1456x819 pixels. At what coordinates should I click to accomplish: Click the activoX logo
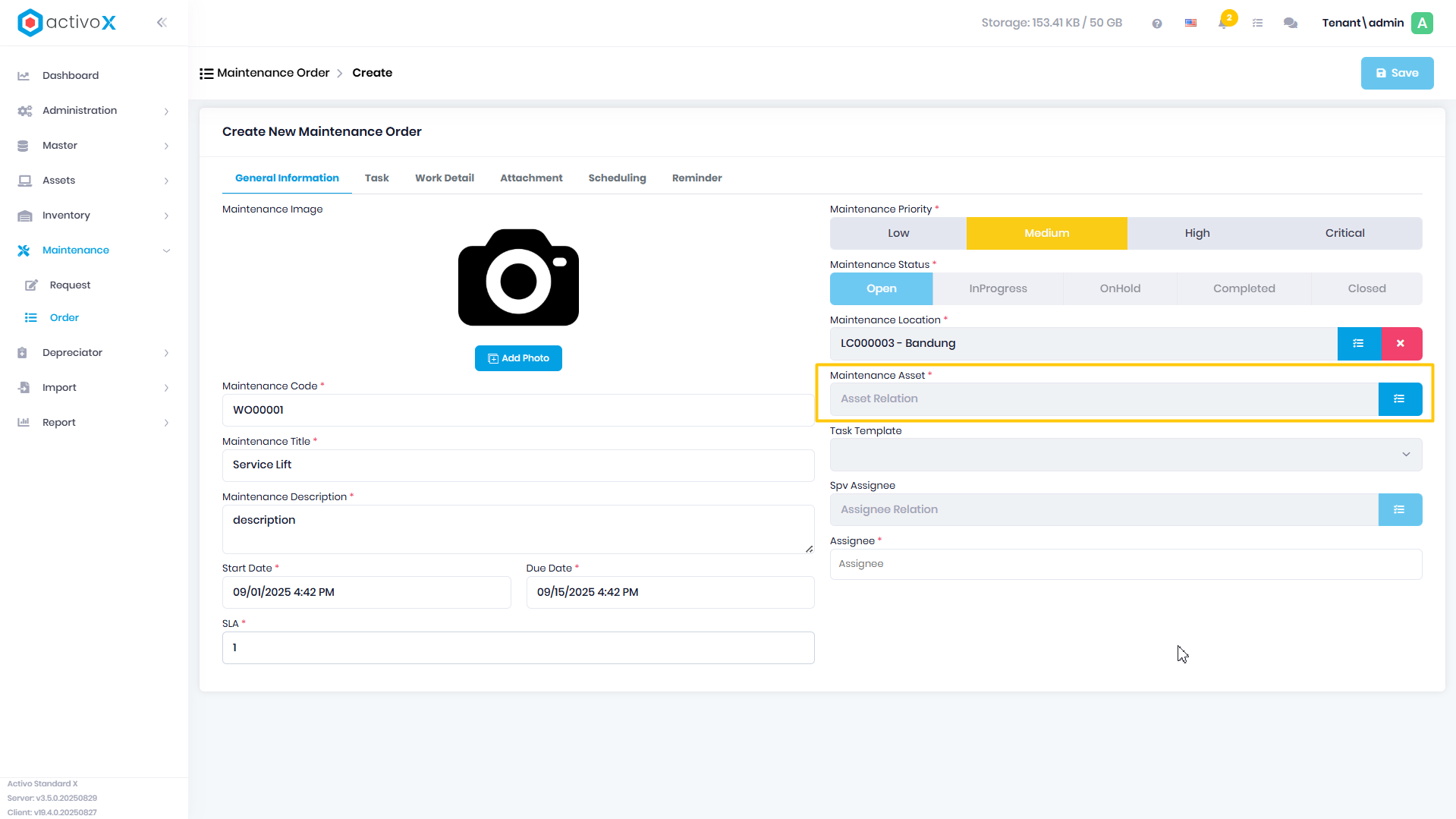coord(67,23)
